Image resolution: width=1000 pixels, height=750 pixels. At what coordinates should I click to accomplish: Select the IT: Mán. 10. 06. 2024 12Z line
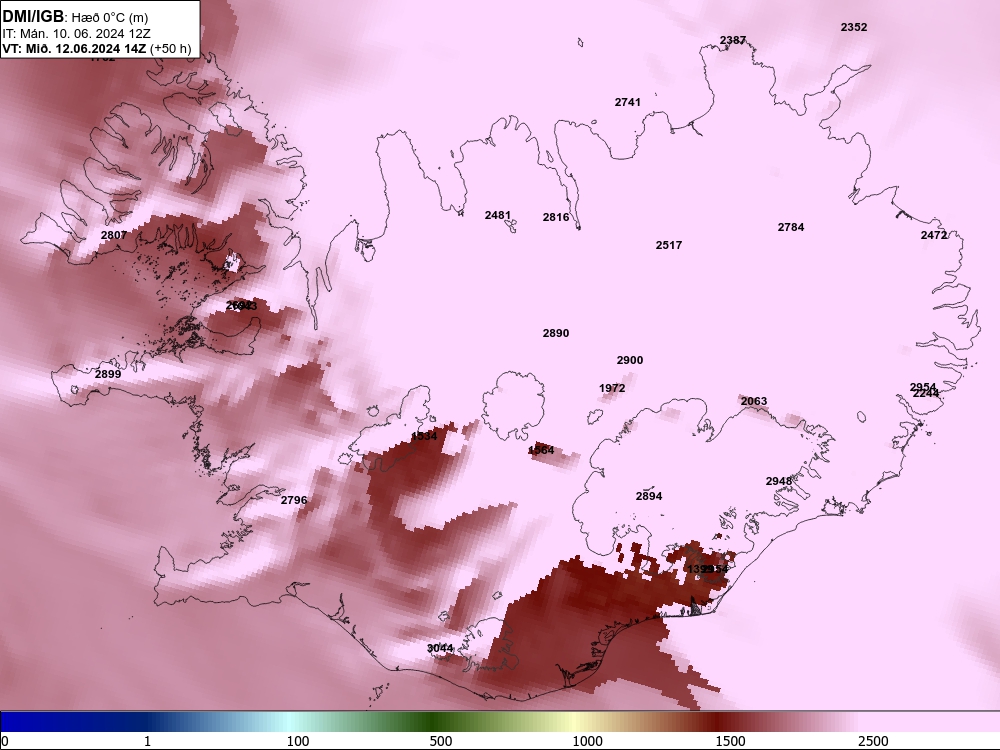pyautogui.click(x=77, y=34)
